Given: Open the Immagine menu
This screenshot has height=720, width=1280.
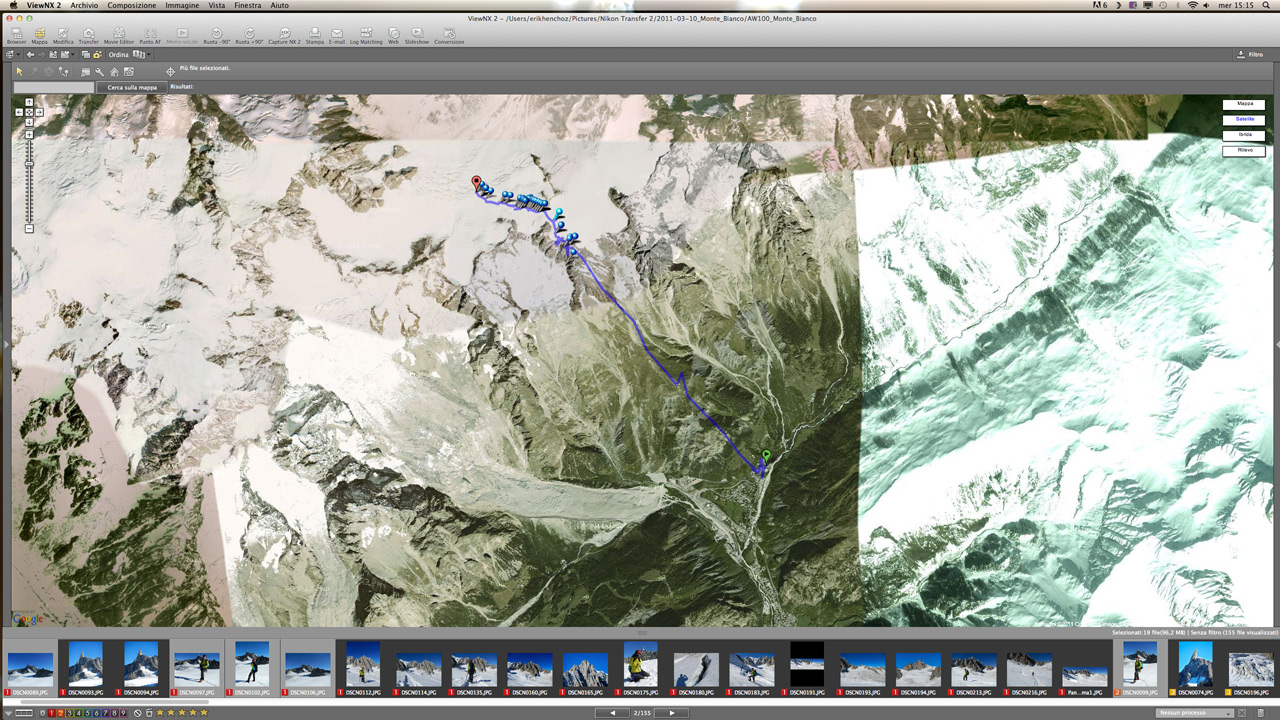Looking at the screenshot, I should 182,6.
